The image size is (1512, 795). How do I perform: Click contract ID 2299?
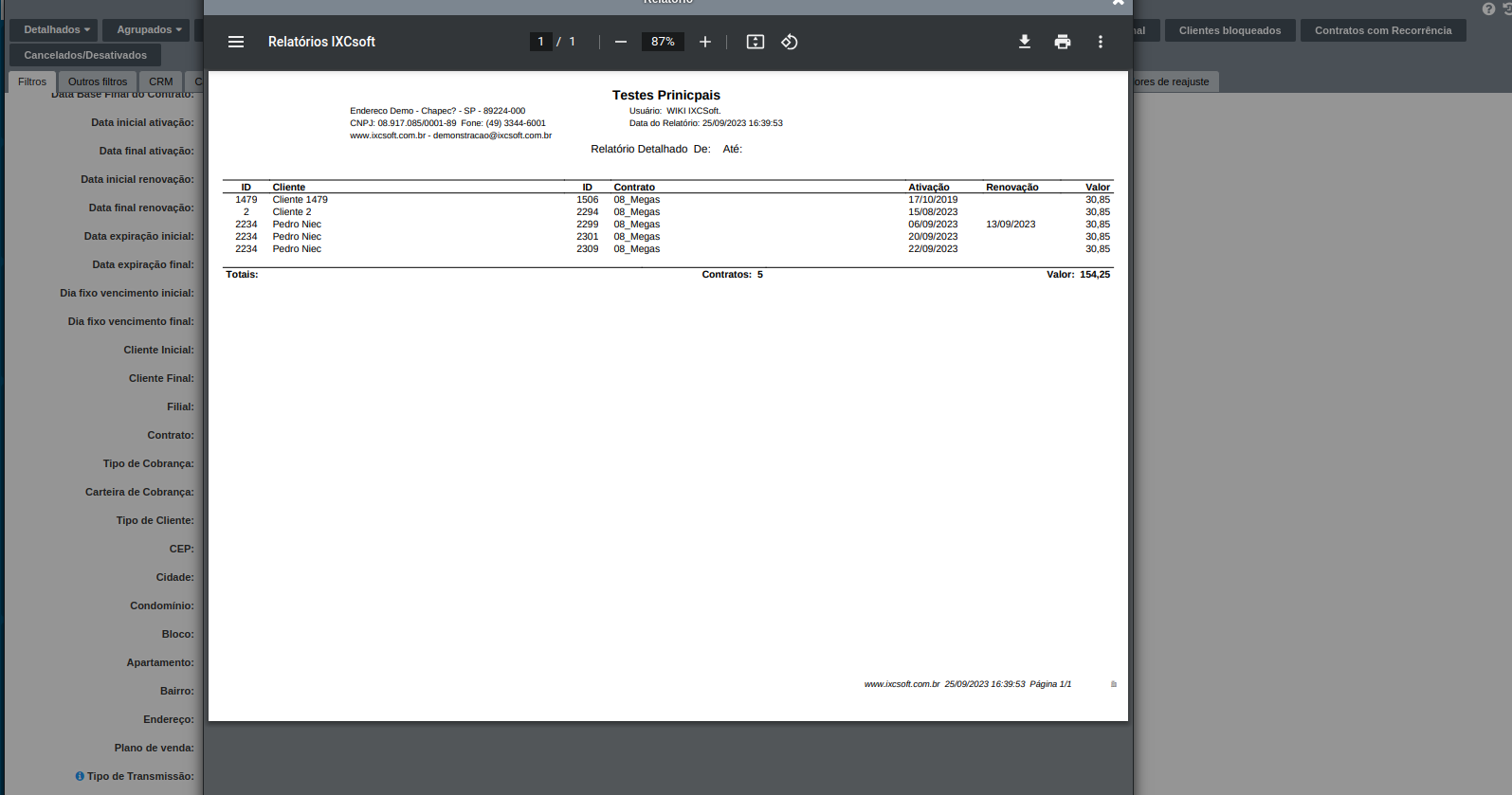click(x=588, y=225)
